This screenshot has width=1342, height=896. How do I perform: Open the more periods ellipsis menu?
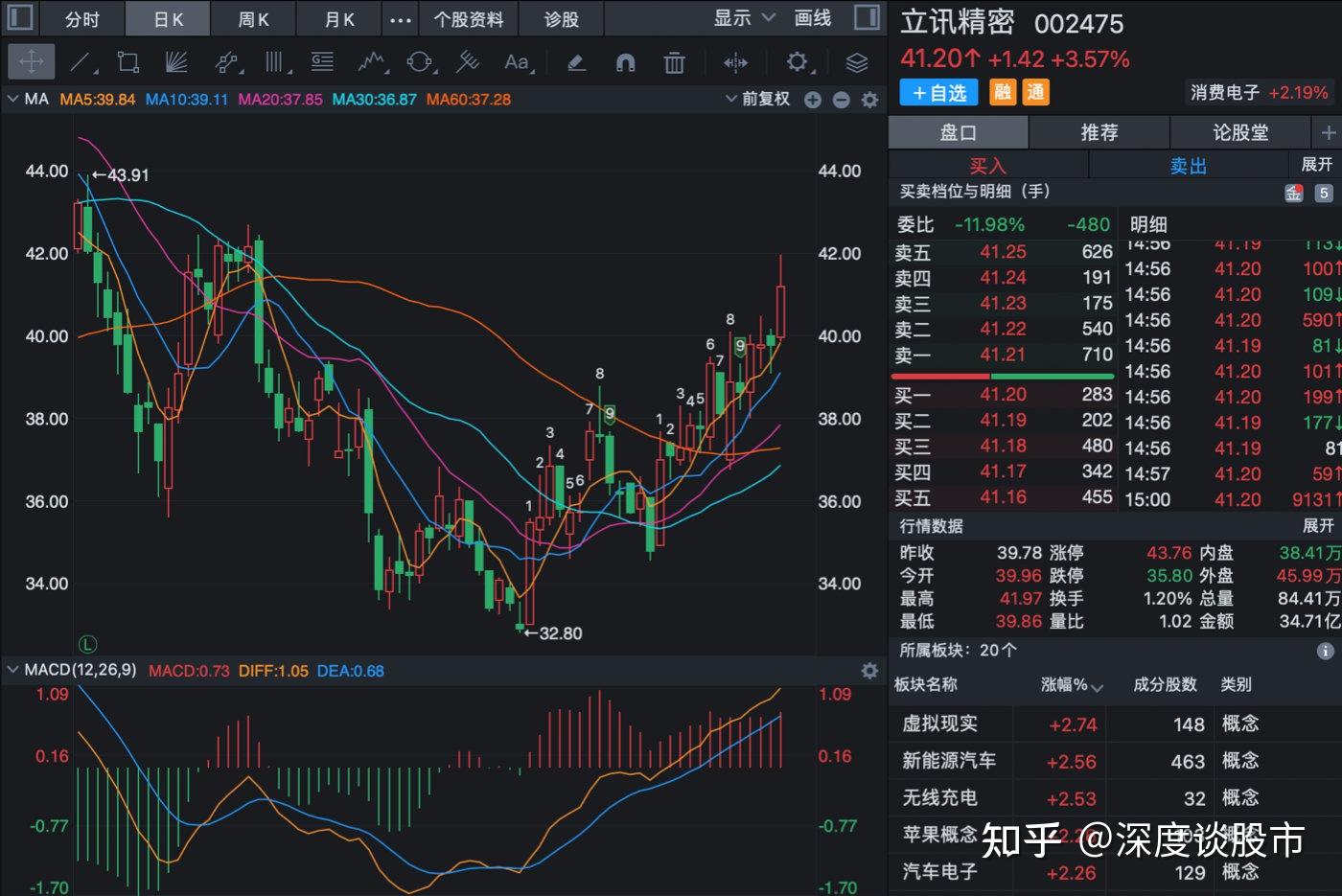pos(401,19)
